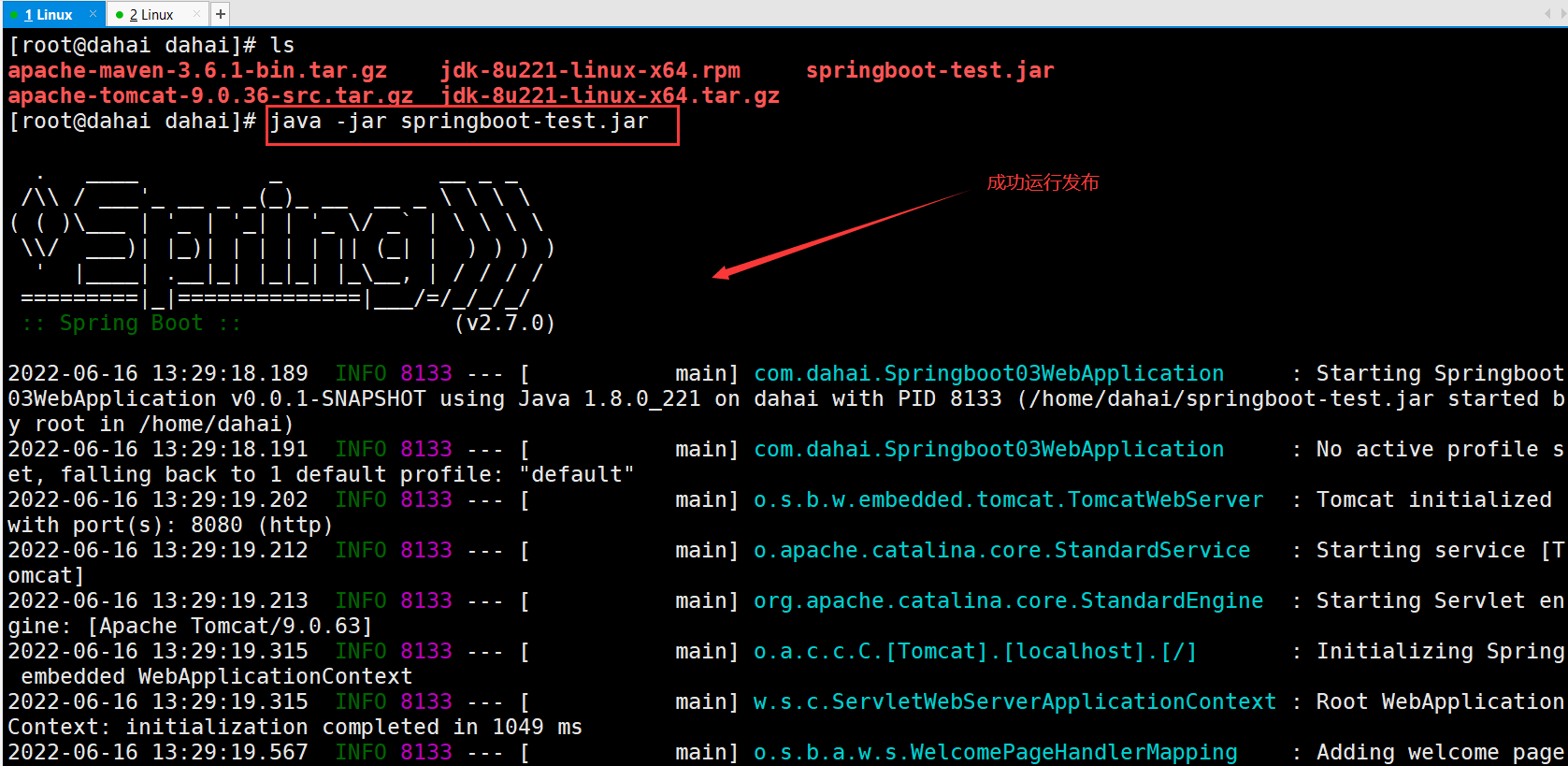Open a new session tab with the plus button
The image size is (1568, 766).
pyautogui.click(x=221, y=14)
